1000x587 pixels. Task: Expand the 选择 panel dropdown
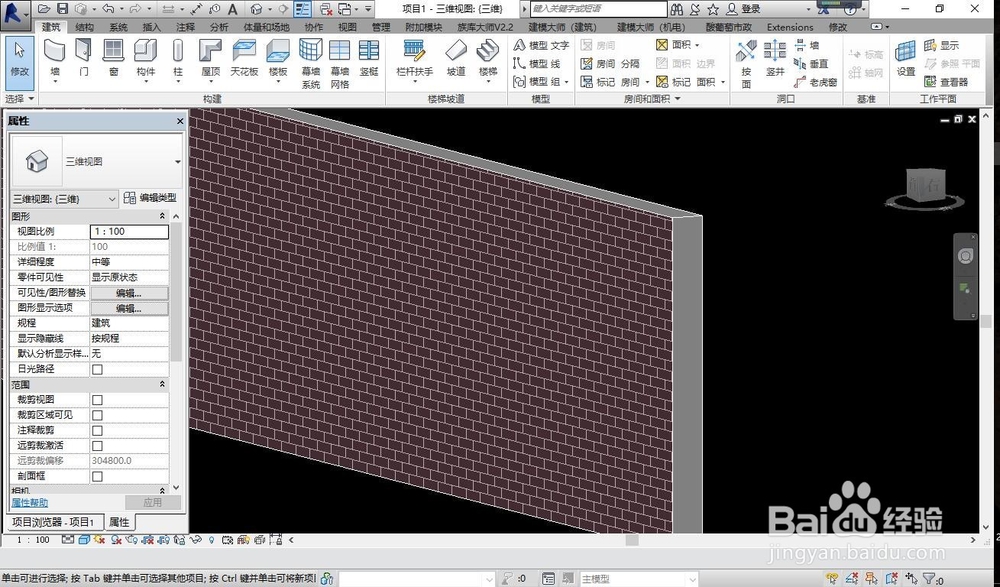click(20, 99)
